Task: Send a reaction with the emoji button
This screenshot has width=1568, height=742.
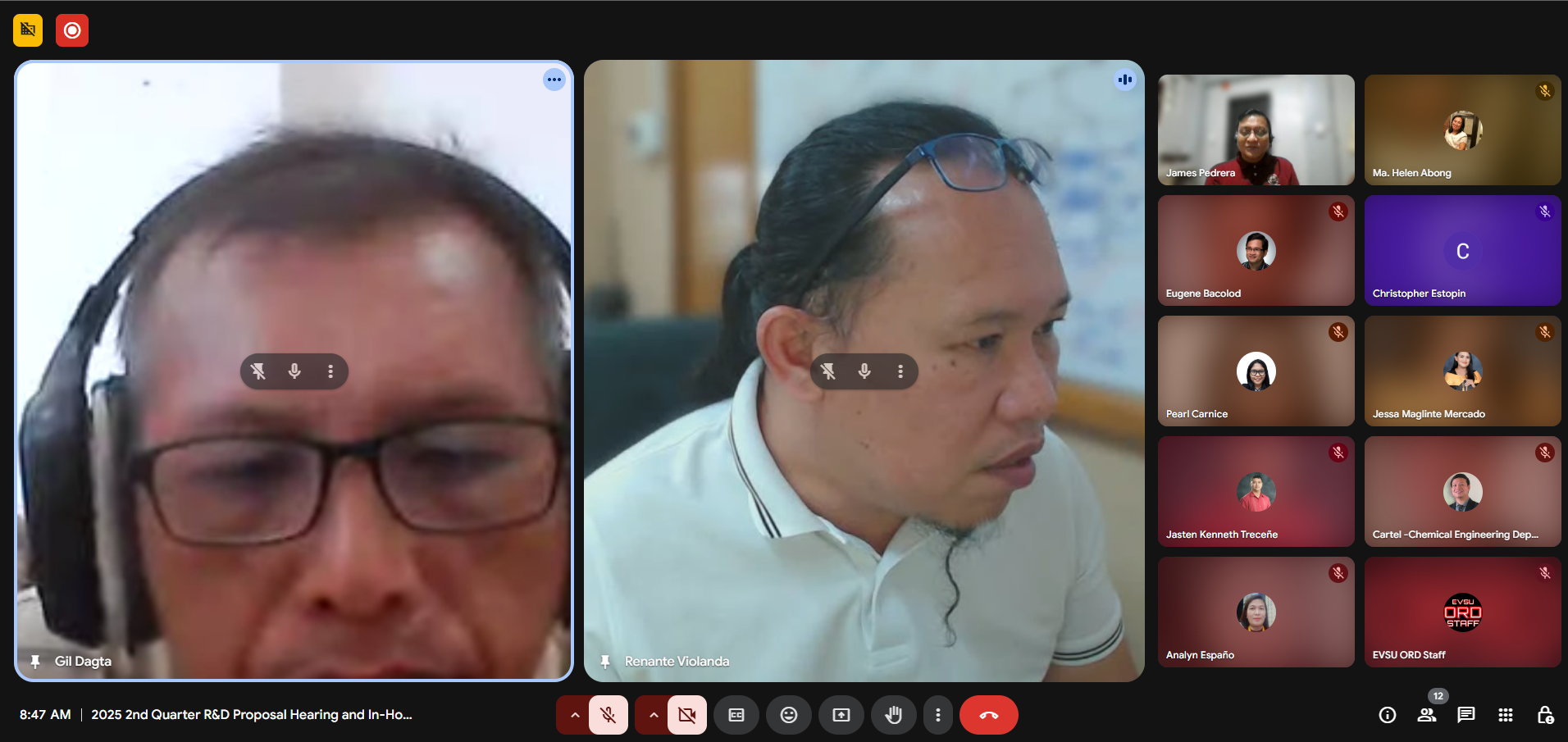Action: point(789,715)
